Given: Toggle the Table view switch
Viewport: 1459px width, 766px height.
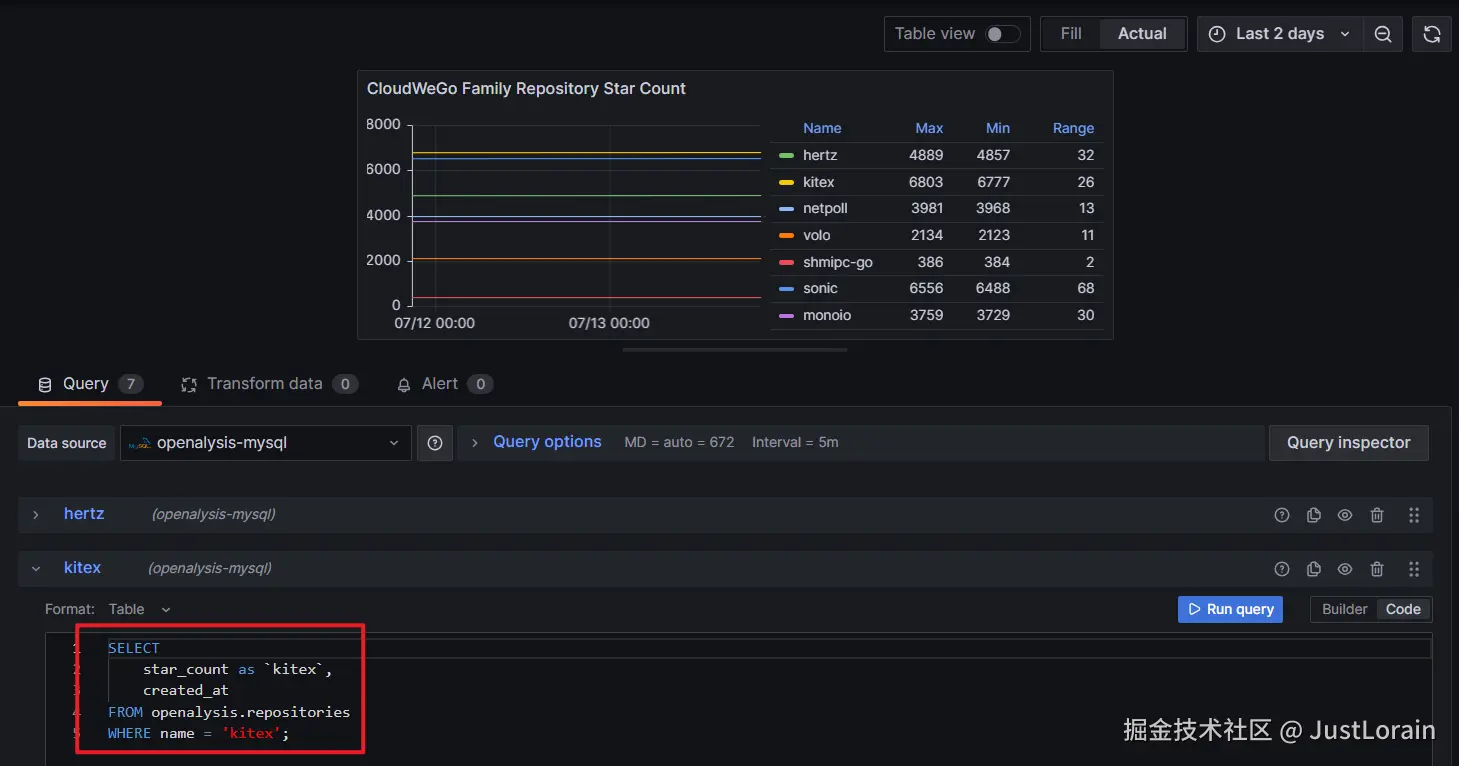Looking at the screenshot, I should 1003,34.
